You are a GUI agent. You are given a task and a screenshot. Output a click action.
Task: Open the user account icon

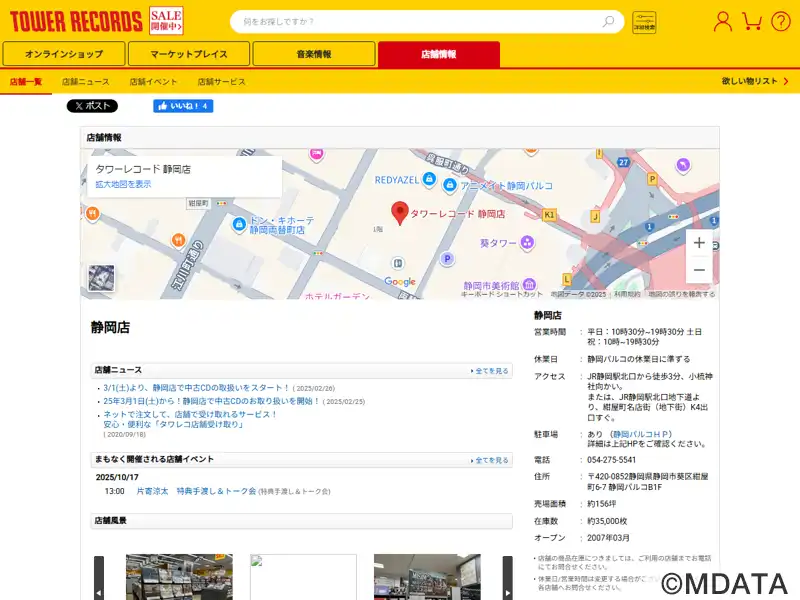click(x=722, y=21)
